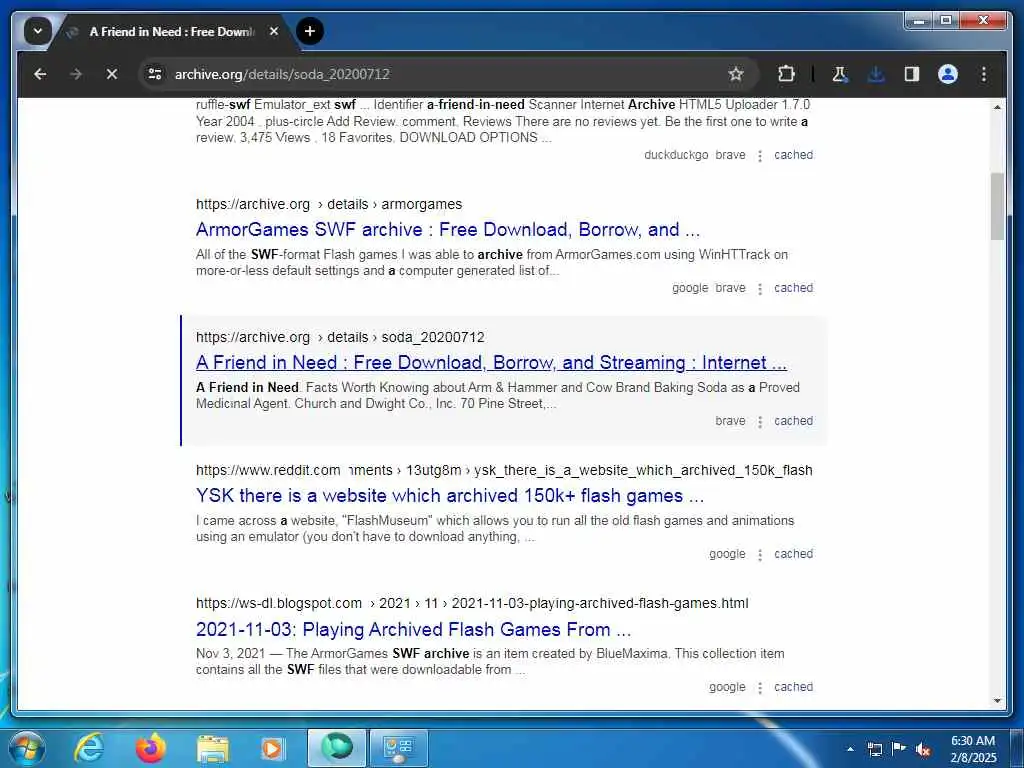Click the forward navigation arrow
The image size is (1024, 768).
(x=76, y=74)
